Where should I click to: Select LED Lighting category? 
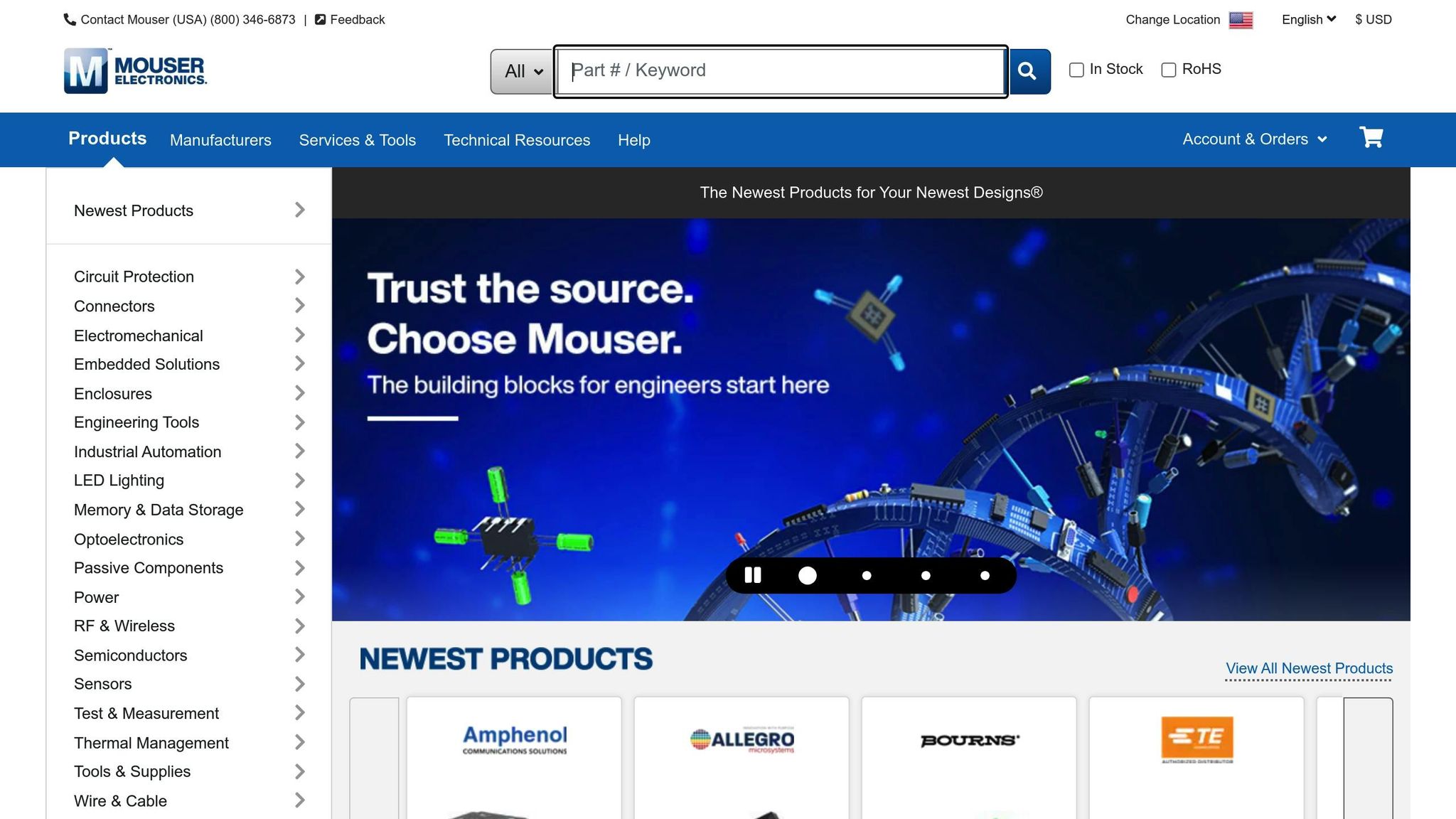point(119,481)
